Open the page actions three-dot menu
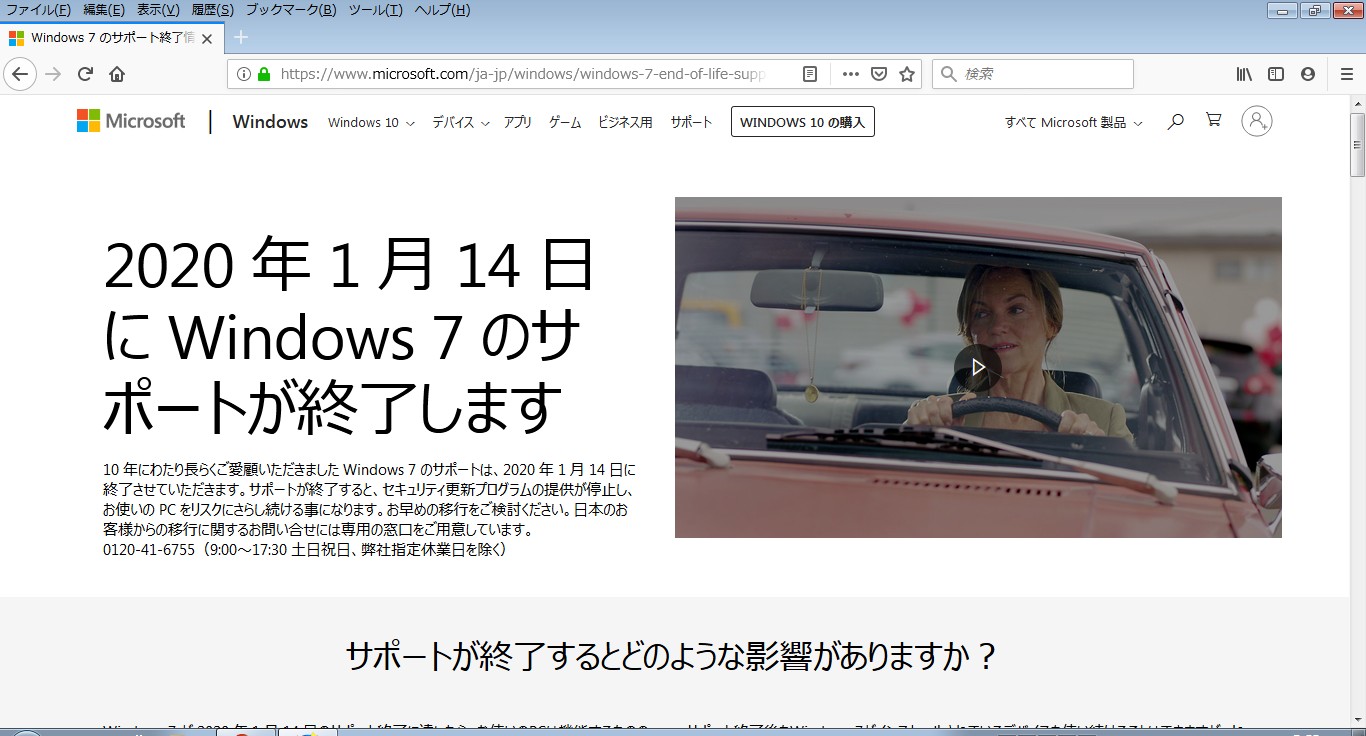This screenshot has width=1366, height=736. [850, 74]
